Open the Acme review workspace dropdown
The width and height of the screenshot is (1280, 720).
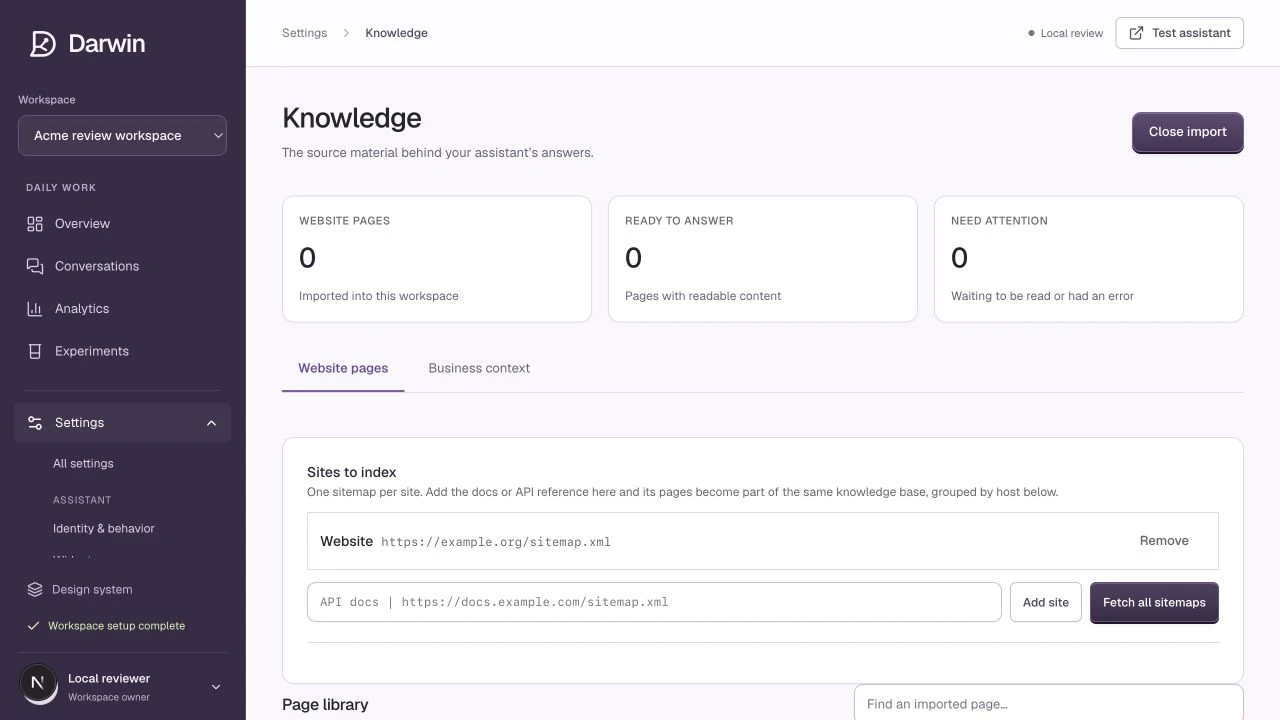point(122,136)
